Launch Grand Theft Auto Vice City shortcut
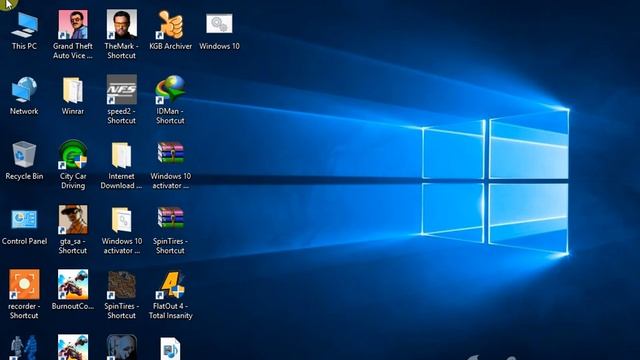This screenshot has width=640, height=360. [x=73, y=24]
